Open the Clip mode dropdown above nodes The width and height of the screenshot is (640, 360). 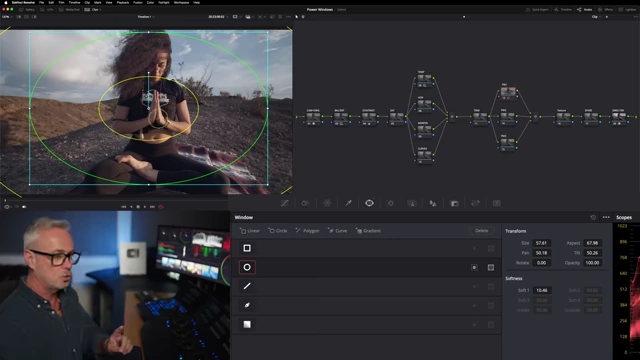point(596,17)
